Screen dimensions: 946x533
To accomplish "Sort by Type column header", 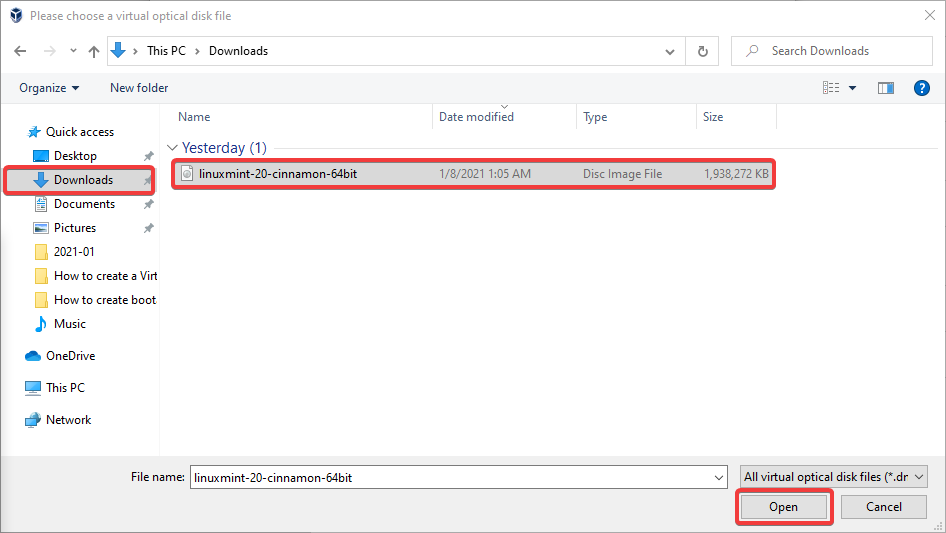I will pyautogui.click(x=595, y=117).
